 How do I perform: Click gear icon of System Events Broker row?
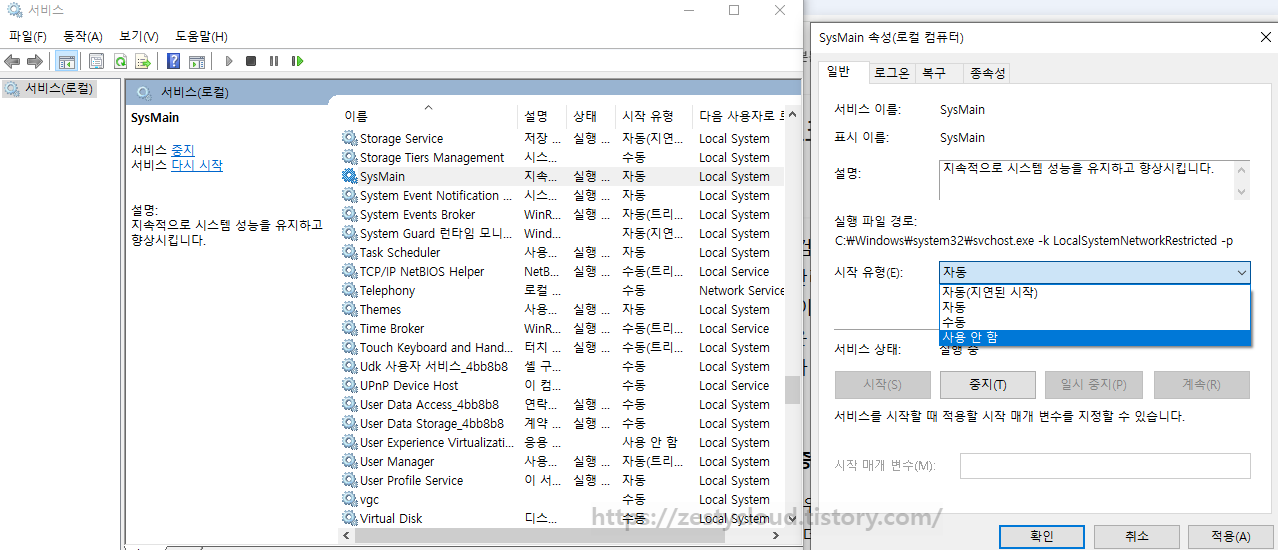349,214
